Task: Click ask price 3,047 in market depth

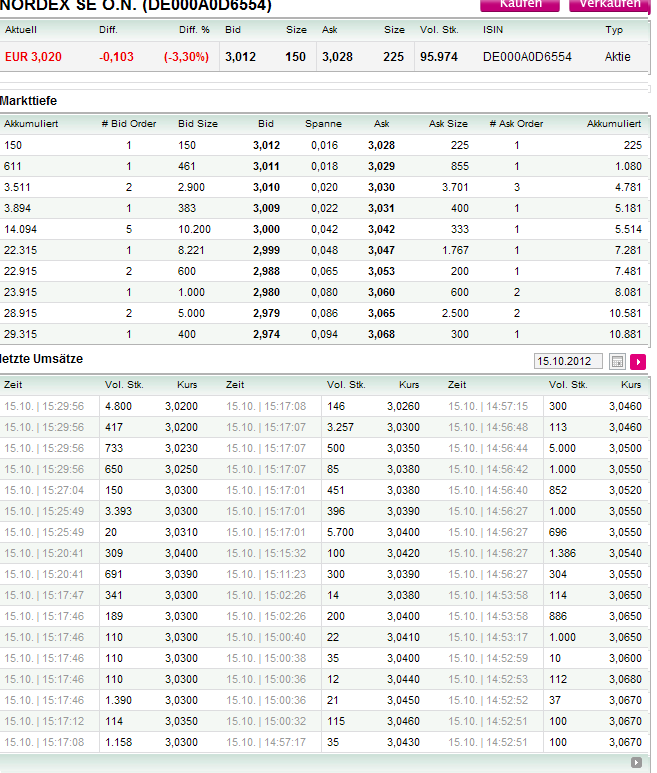Action: tap(381, 250)
